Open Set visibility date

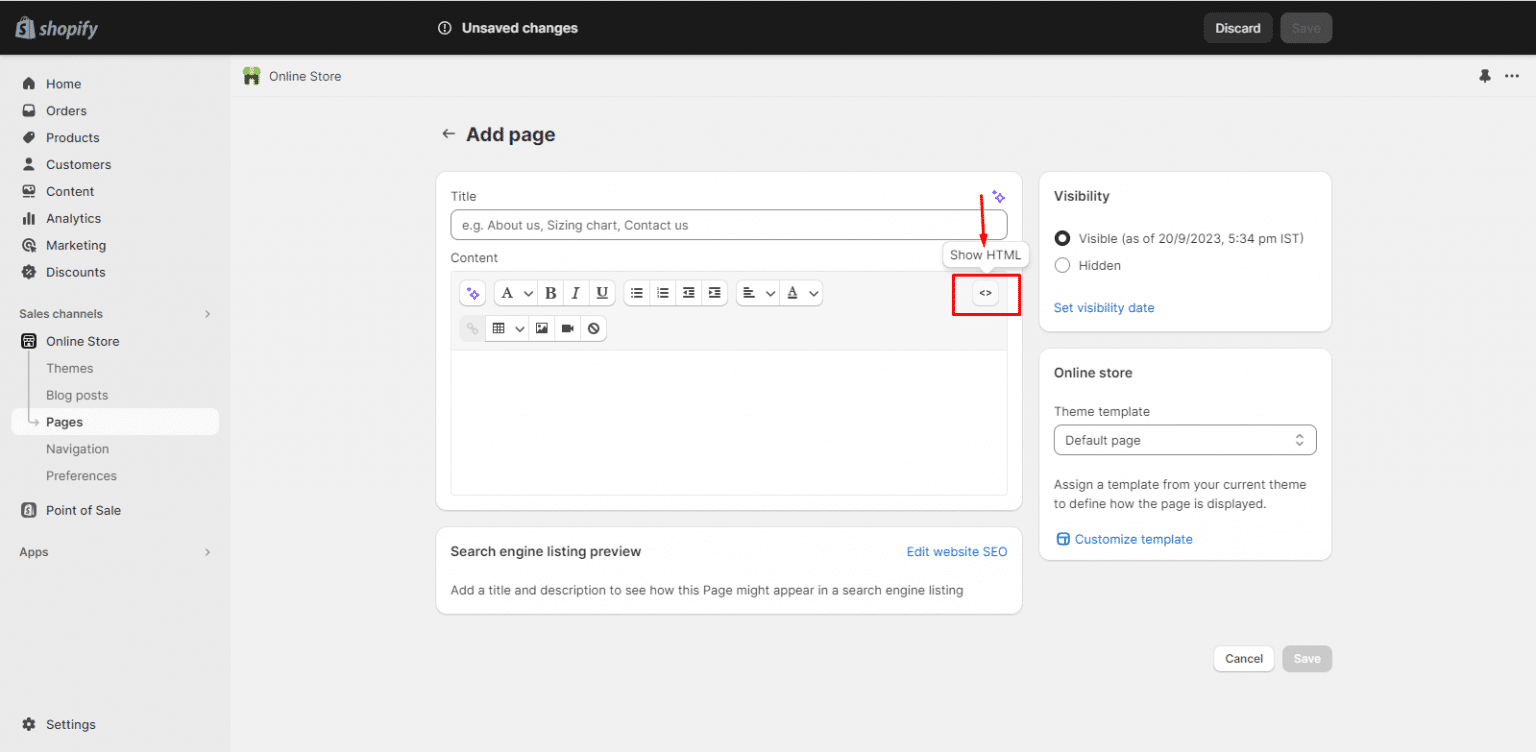coord(1104,307)
